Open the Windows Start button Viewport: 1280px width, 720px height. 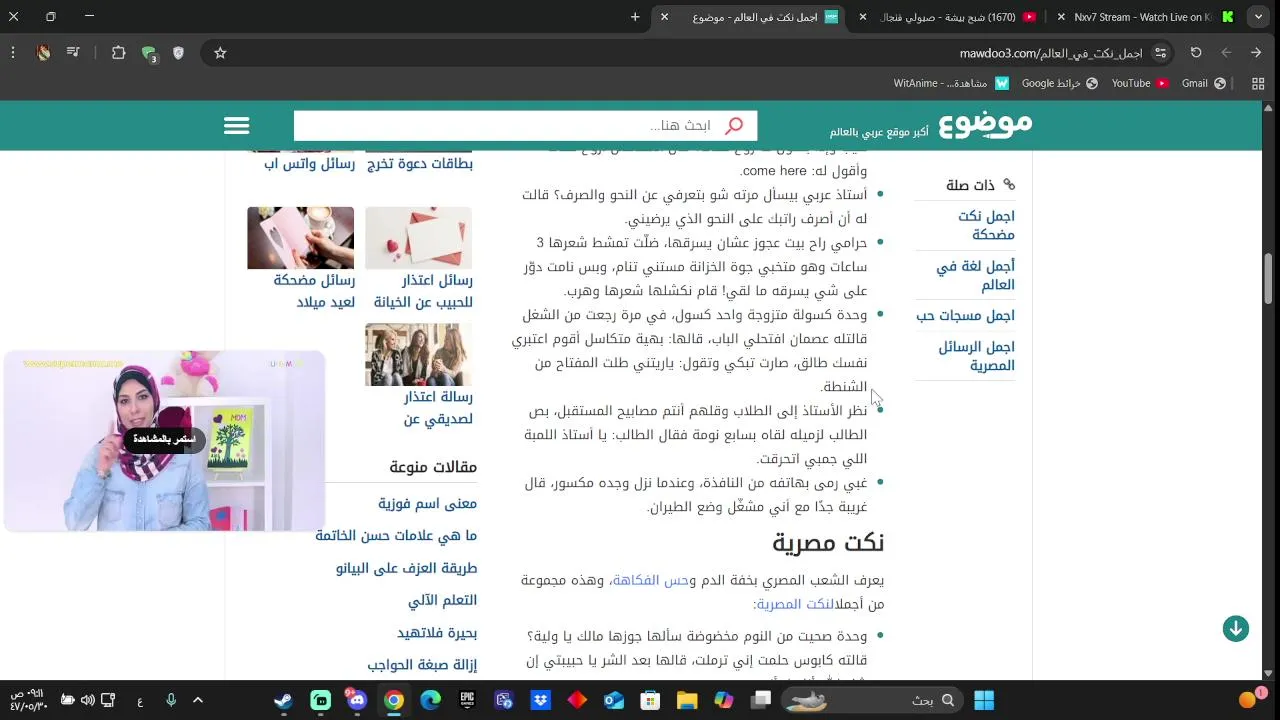click(x=984, y=700)
